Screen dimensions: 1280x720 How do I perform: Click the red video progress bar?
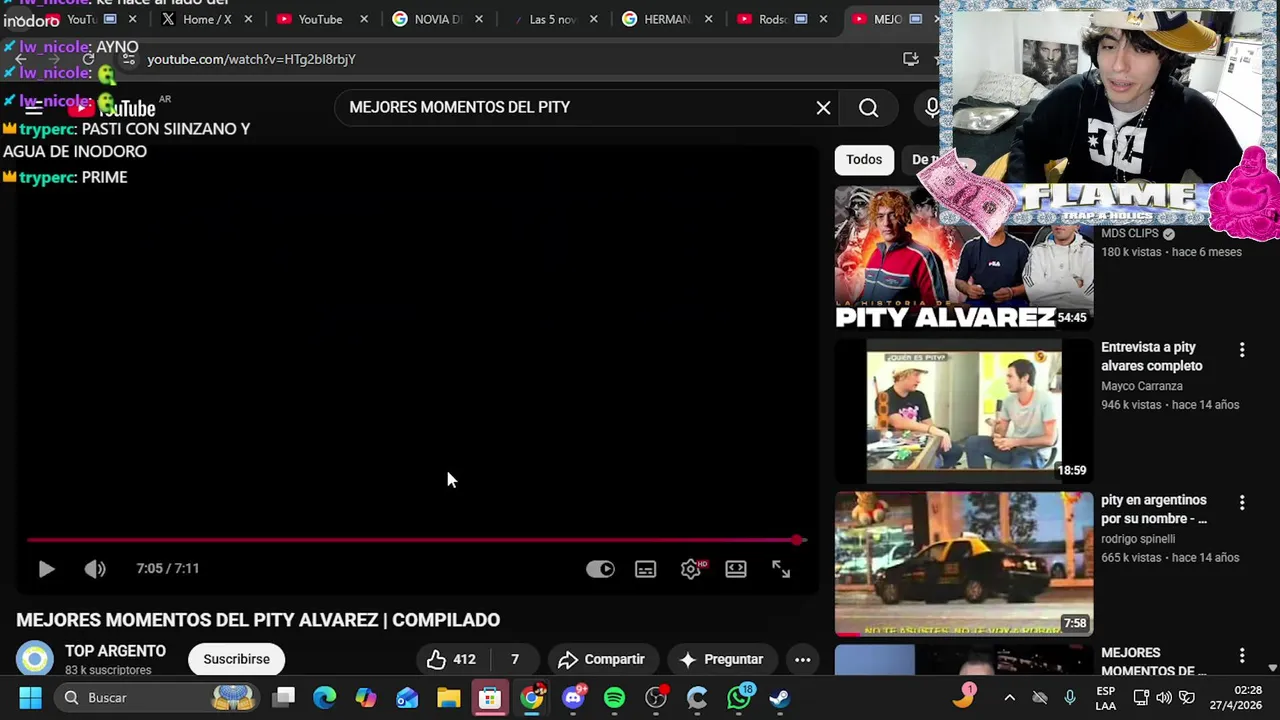415,540
